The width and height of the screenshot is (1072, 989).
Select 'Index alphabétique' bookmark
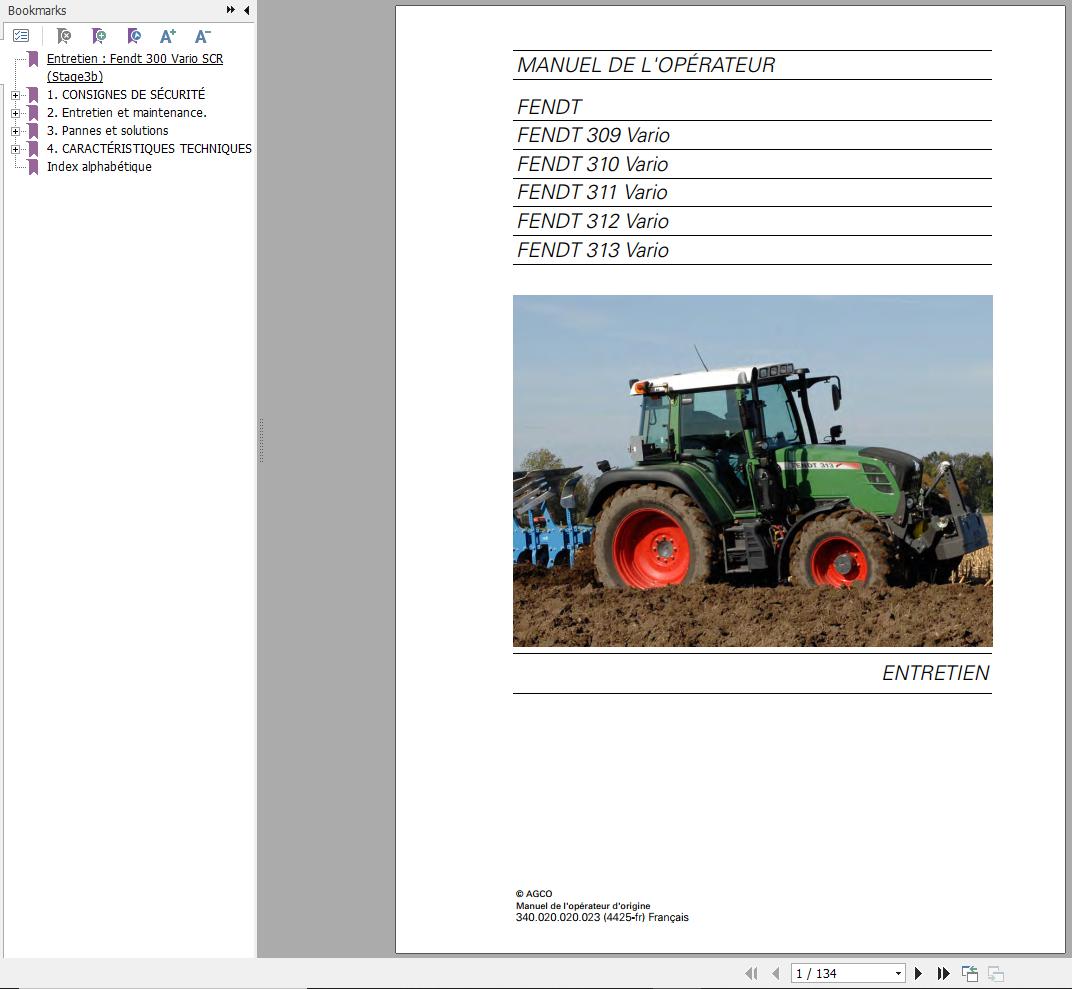point(99,166)
